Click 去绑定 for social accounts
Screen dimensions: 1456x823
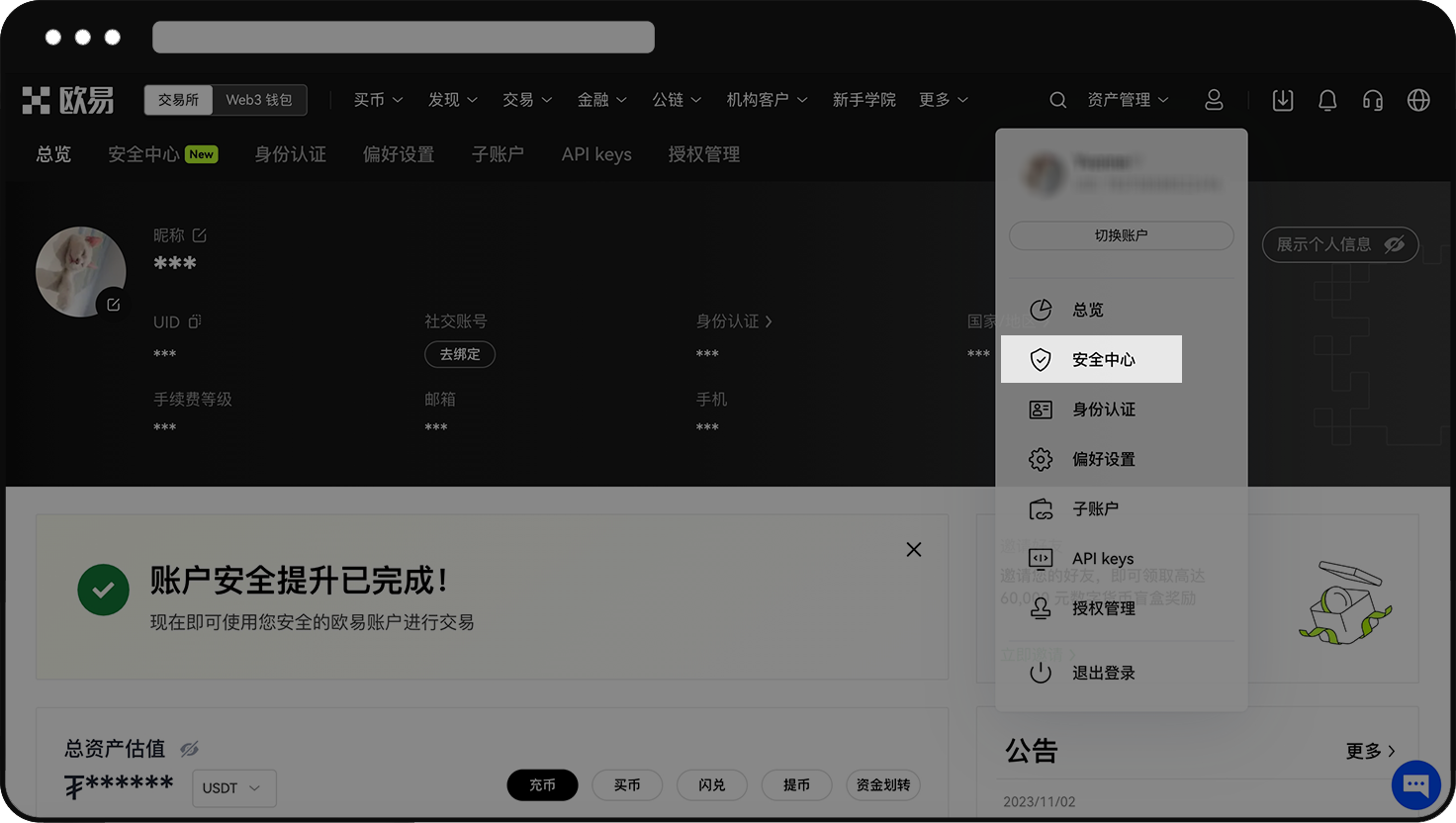(459, 354)
